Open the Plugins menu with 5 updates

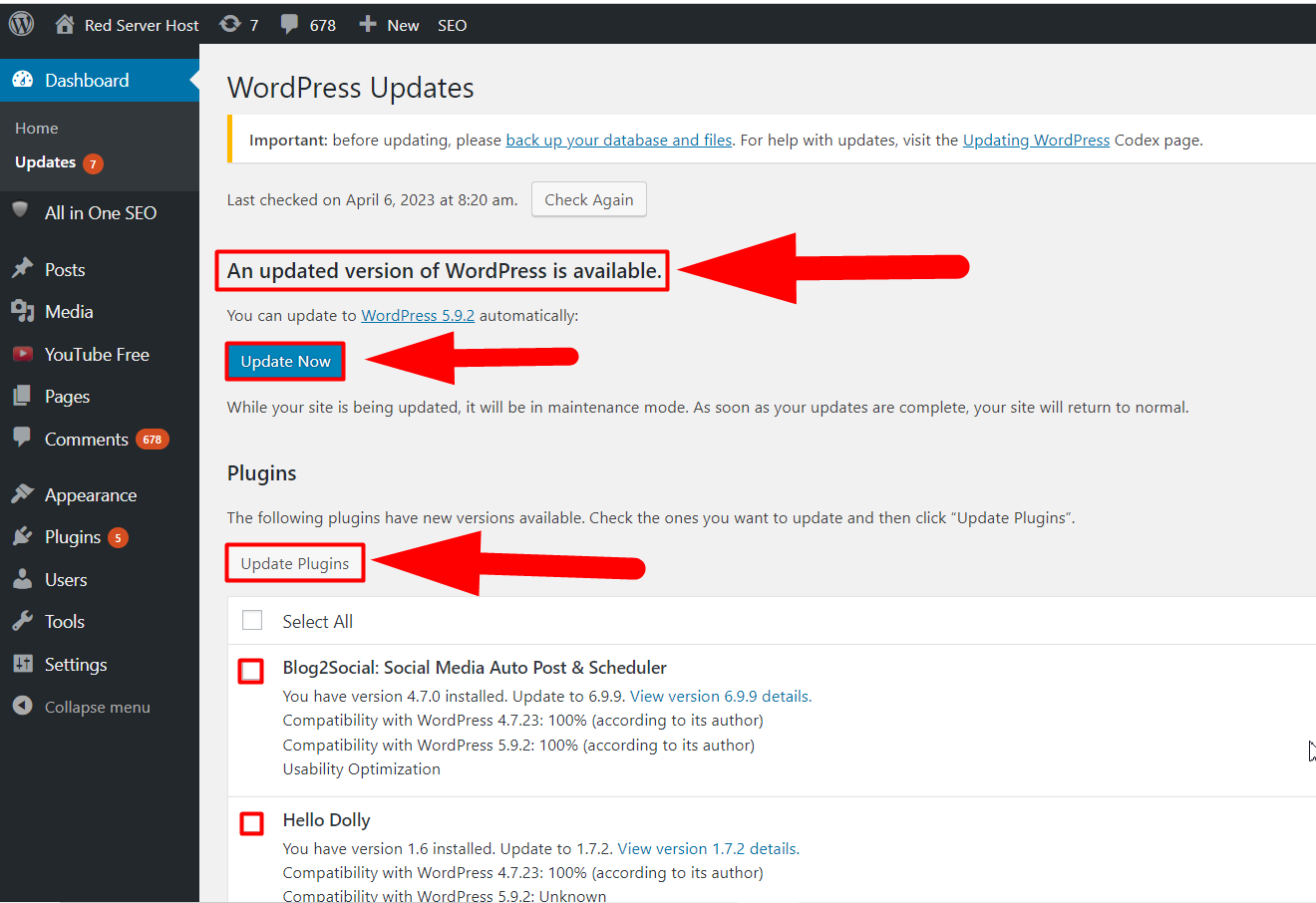click(x=73, y=537)
